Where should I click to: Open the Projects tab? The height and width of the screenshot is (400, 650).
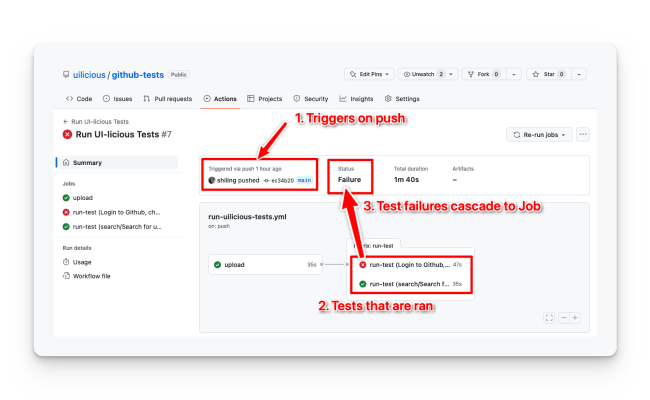(x=264, y=99)
